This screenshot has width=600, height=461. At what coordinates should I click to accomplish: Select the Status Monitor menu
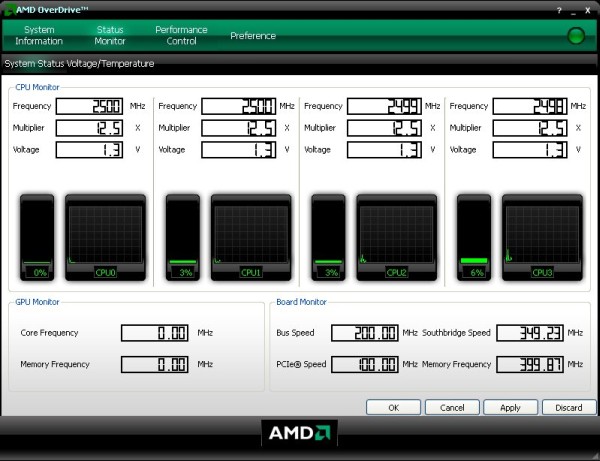coord(110,35)
